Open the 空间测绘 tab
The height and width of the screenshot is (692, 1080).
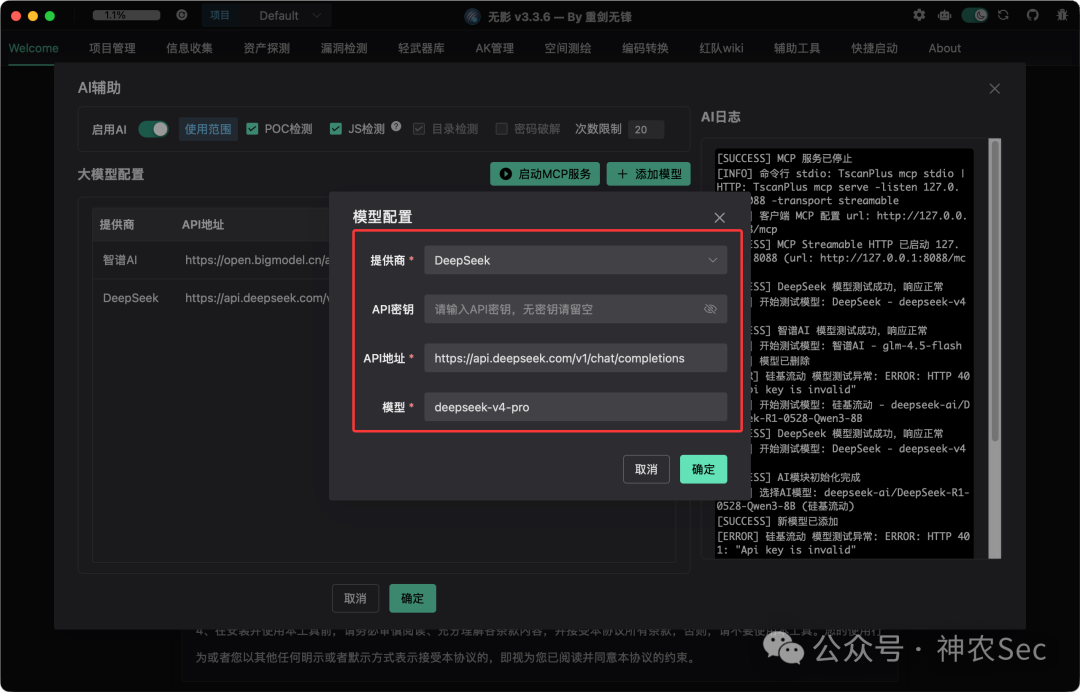click(568, 48)
